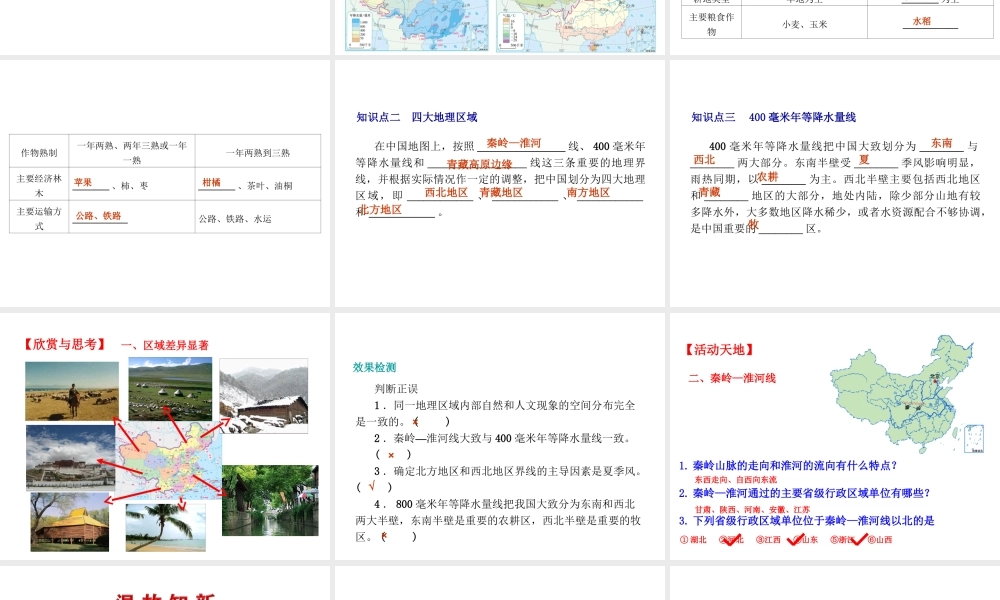Click the 一、区域差异显著 subtitle
The height and width of the screenshot is (600, 1000).
[x=165, y=345]
